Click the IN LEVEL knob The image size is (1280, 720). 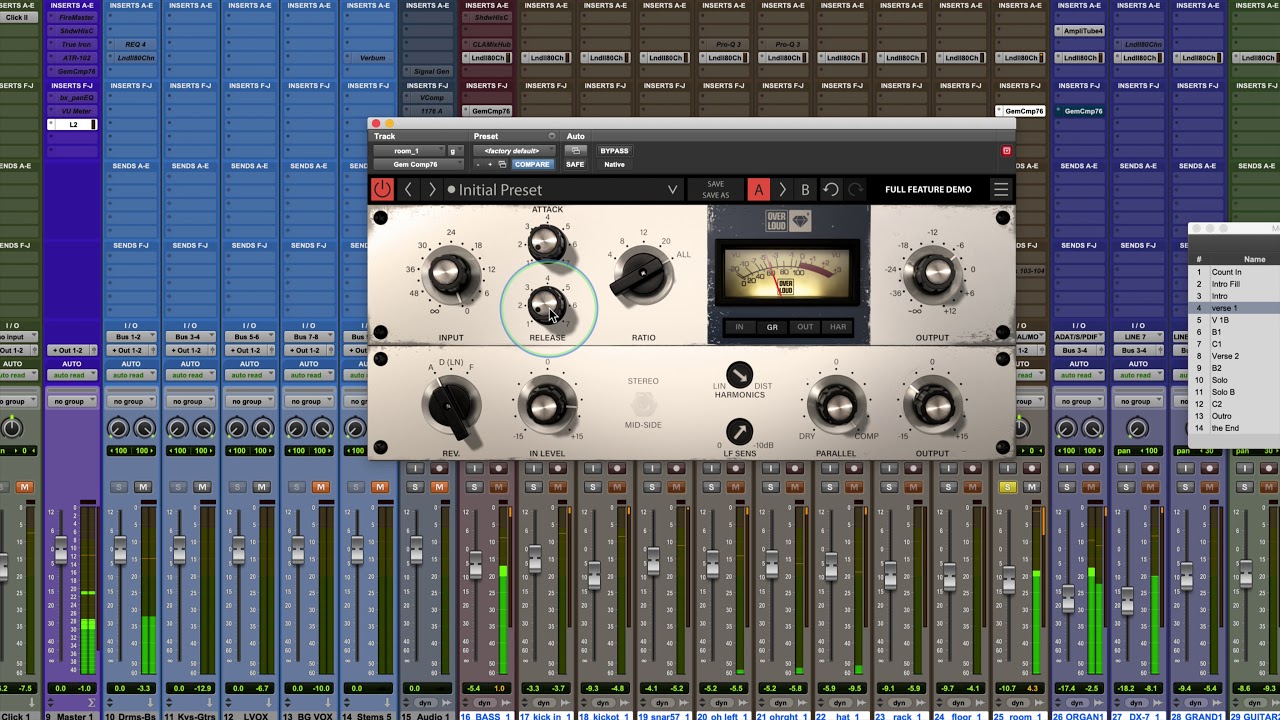(x=546, y=405)
